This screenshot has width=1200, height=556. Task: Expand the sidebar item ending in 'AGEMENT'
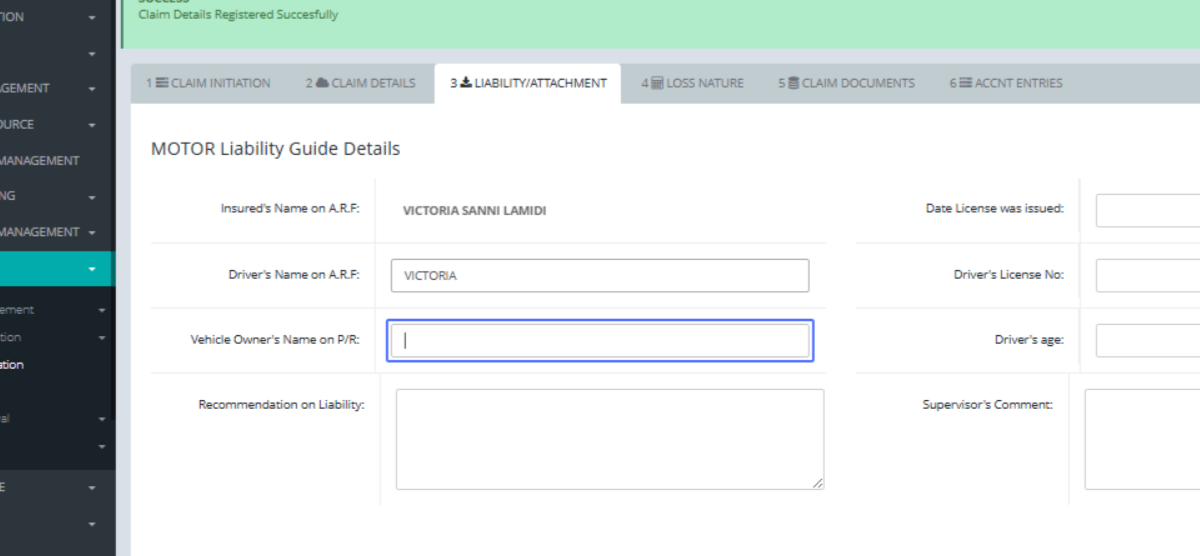coord(92,89)
